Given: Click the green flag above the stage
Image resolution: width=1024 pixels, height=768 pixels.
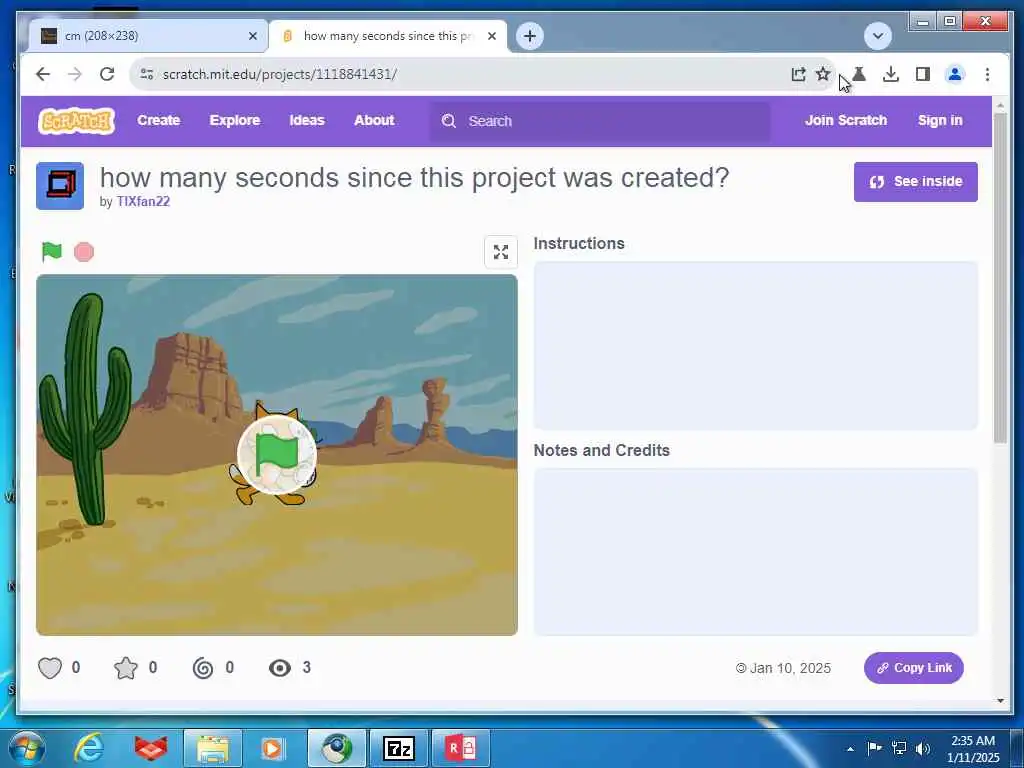Looking at the screenshot, I should point(52,251).
